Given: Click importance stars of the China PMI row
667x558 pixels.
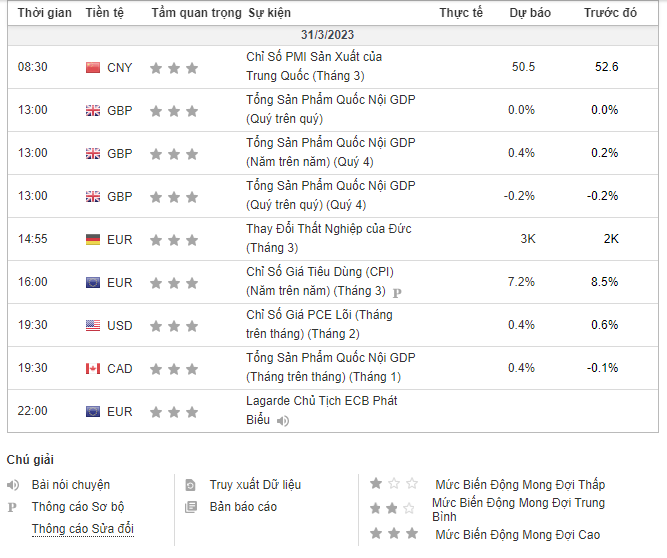Looking at the screenshot, I should click(x=174, y=68).
